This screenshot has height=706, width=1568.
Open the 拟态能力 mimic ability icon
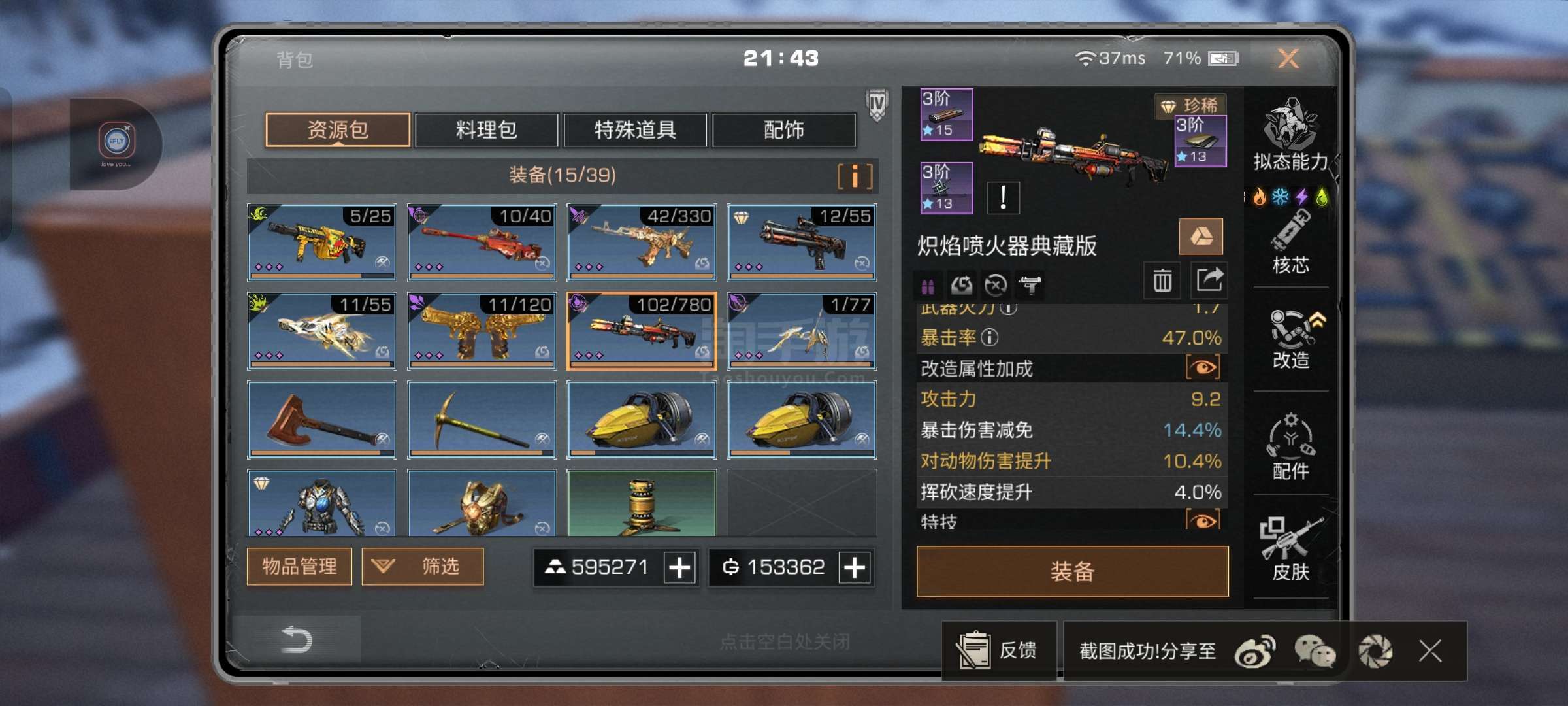click(x=1290, y=135)
